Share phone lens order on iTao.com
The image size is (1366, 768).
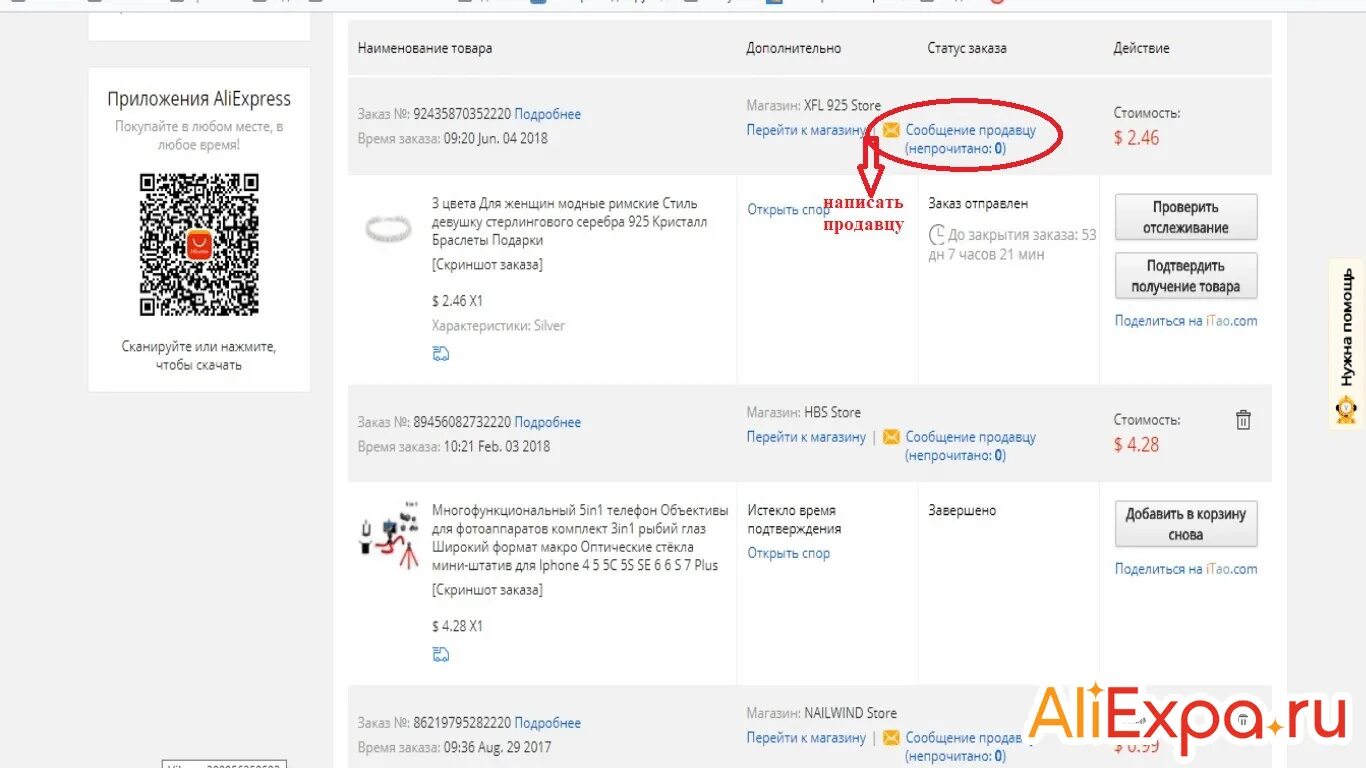click(1186, 569)
